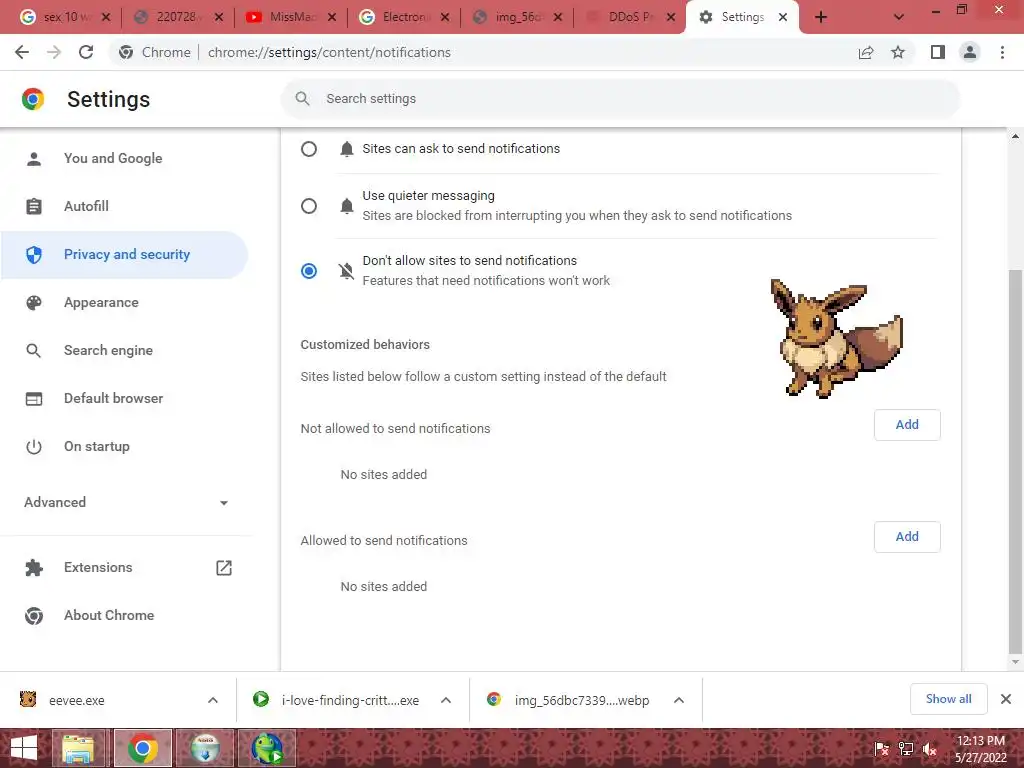Open the globe download app on taskbar
The width and height of the screenshot is (1024, 768).
[x=205, y=748]
